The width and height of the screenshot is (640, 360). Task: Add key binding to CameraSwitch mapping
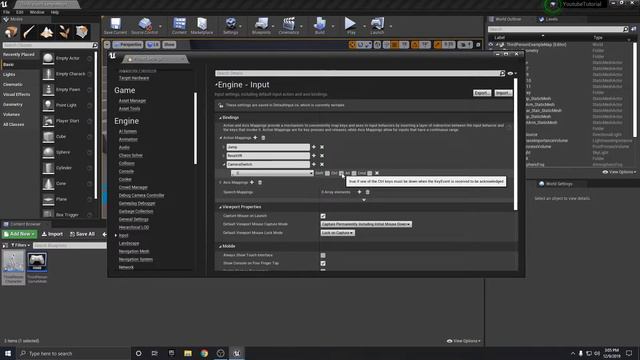pyautogui.click(x=314, y=164)
